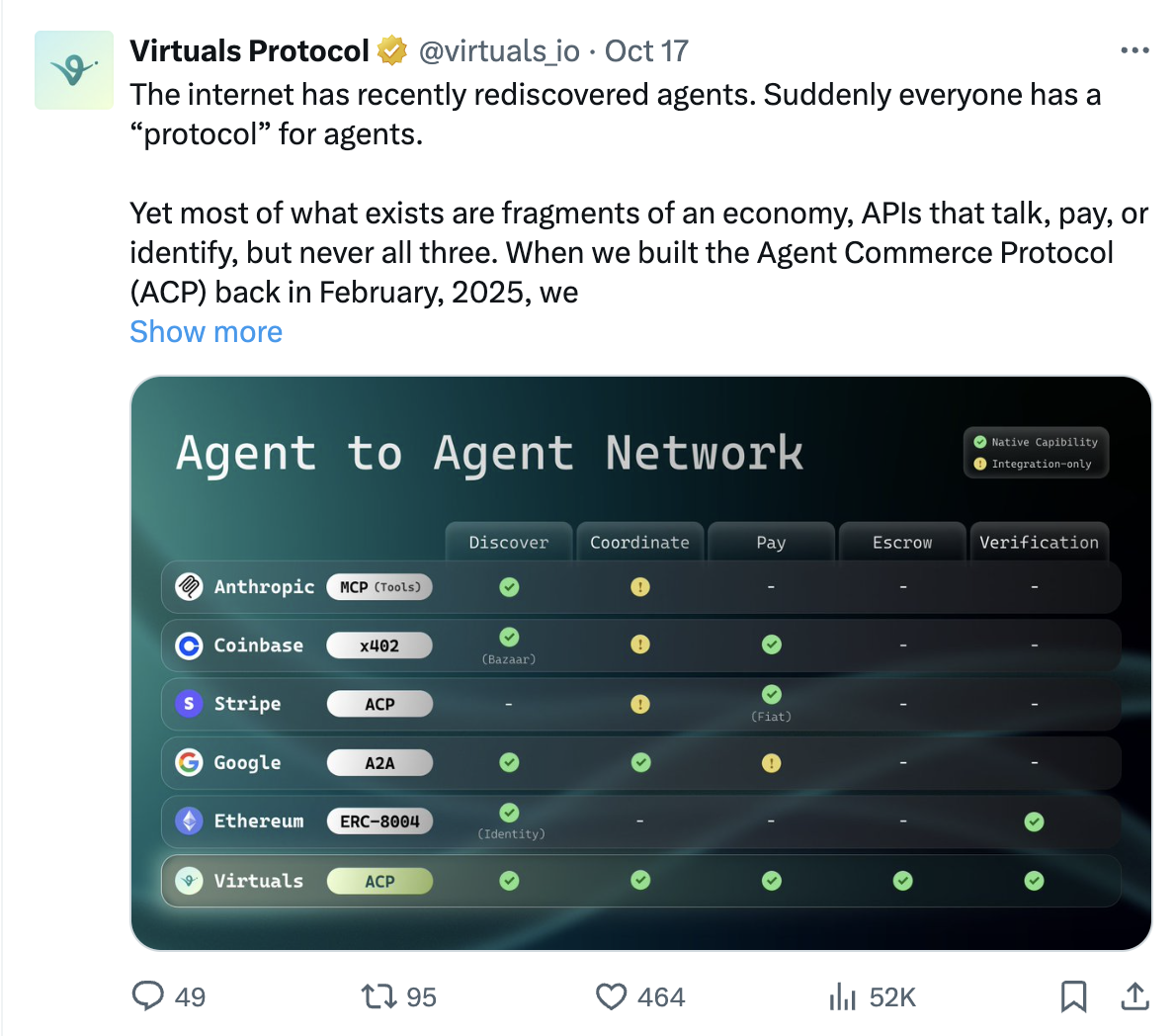1176x1036 pixels.
Task: Click the Google Pay yellow warning mark
Action: coord(771,763)
